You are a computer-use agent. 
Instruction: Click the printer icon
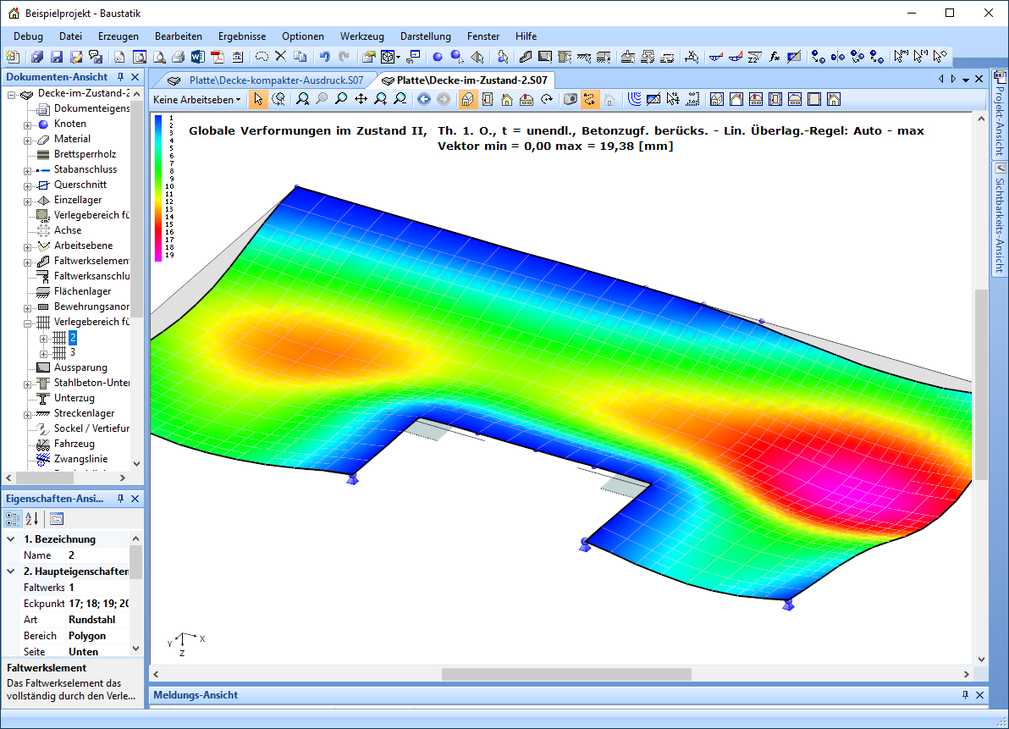tap(177, 57)
